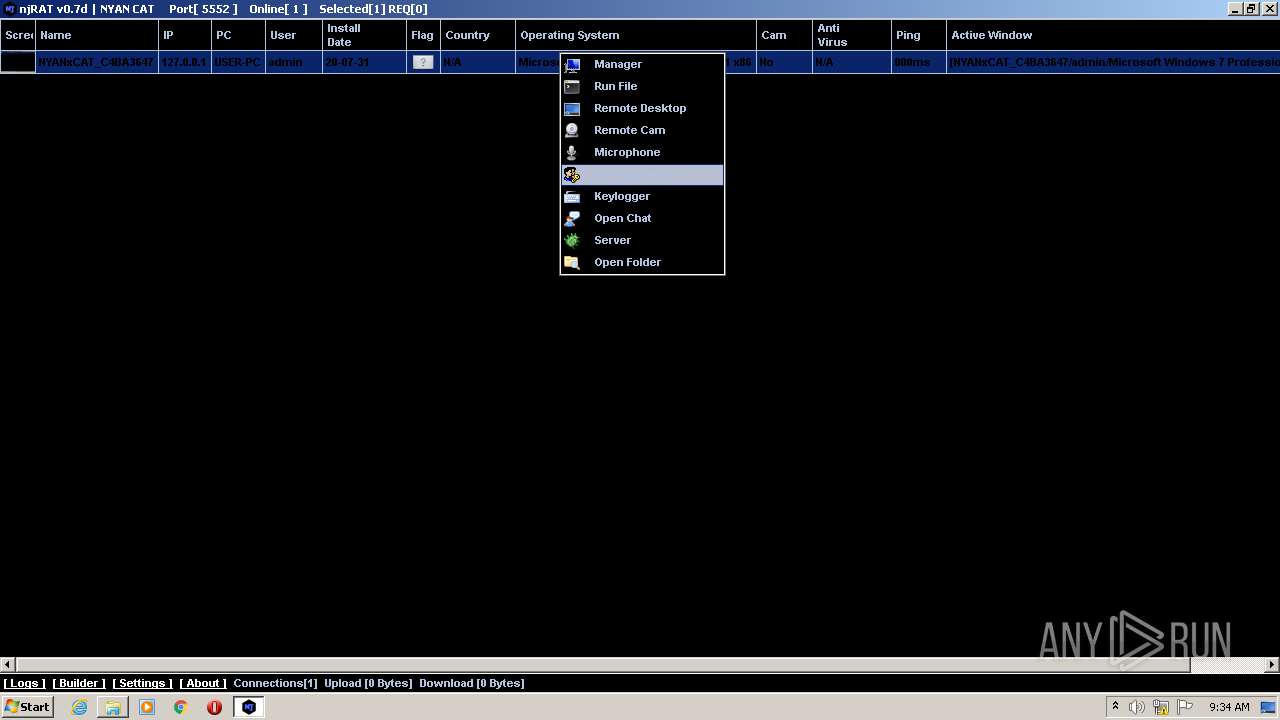Click the horizontal scrollbar left arrow

tap(7, 664)
